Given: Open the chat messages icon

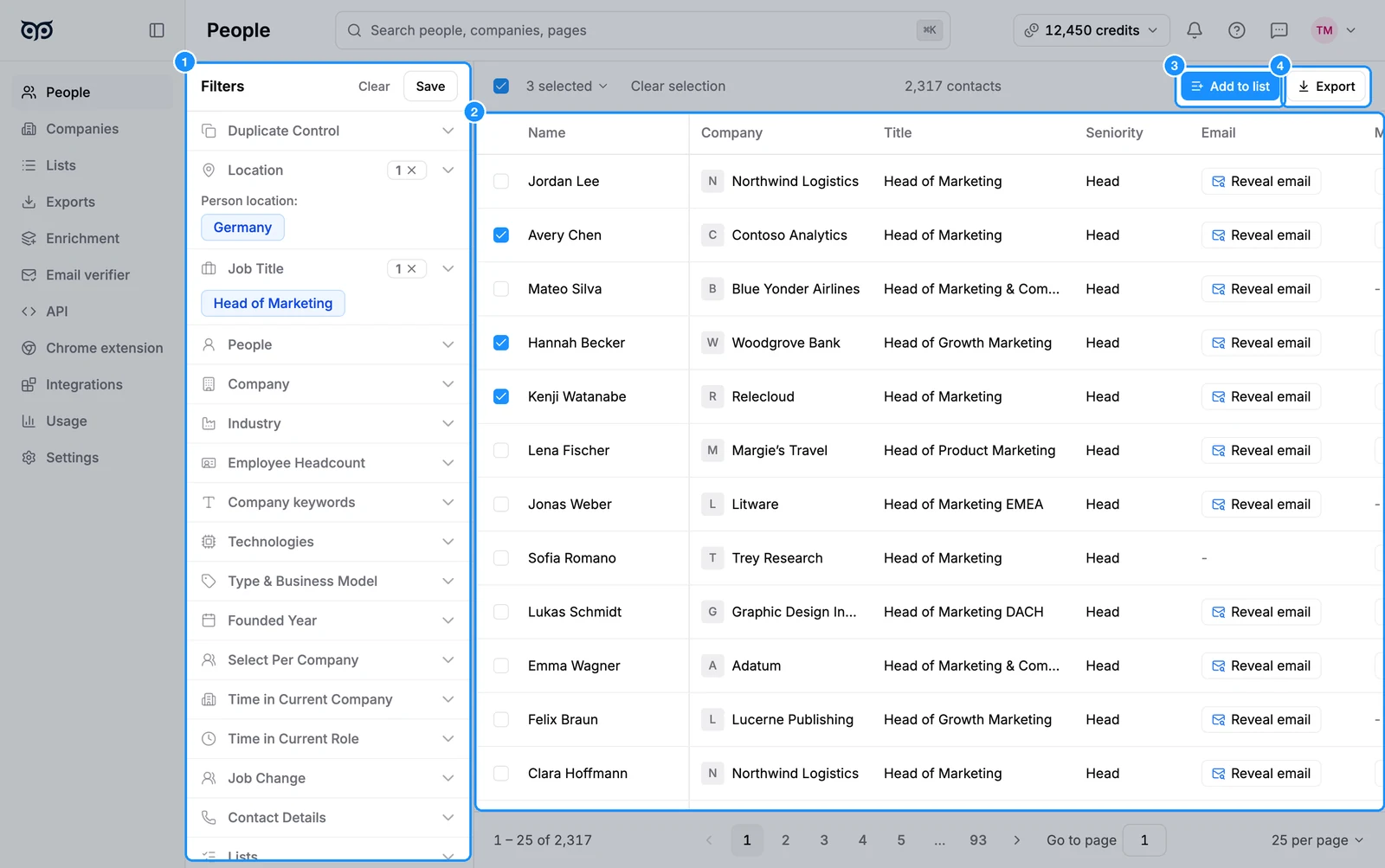Looking at the screenshot, I should (x=1279, y=30).
